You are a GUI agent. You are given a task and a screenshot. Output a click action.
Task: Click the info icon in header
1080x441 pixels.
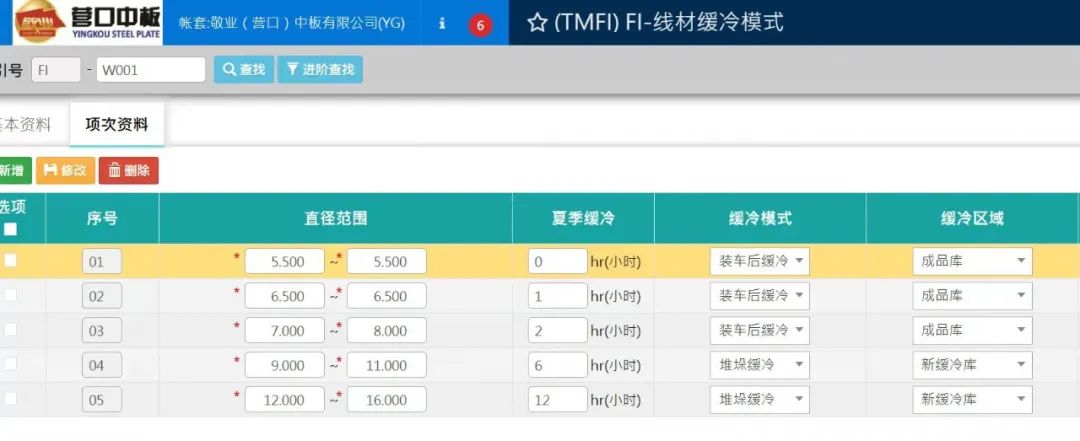click(442, 24)
